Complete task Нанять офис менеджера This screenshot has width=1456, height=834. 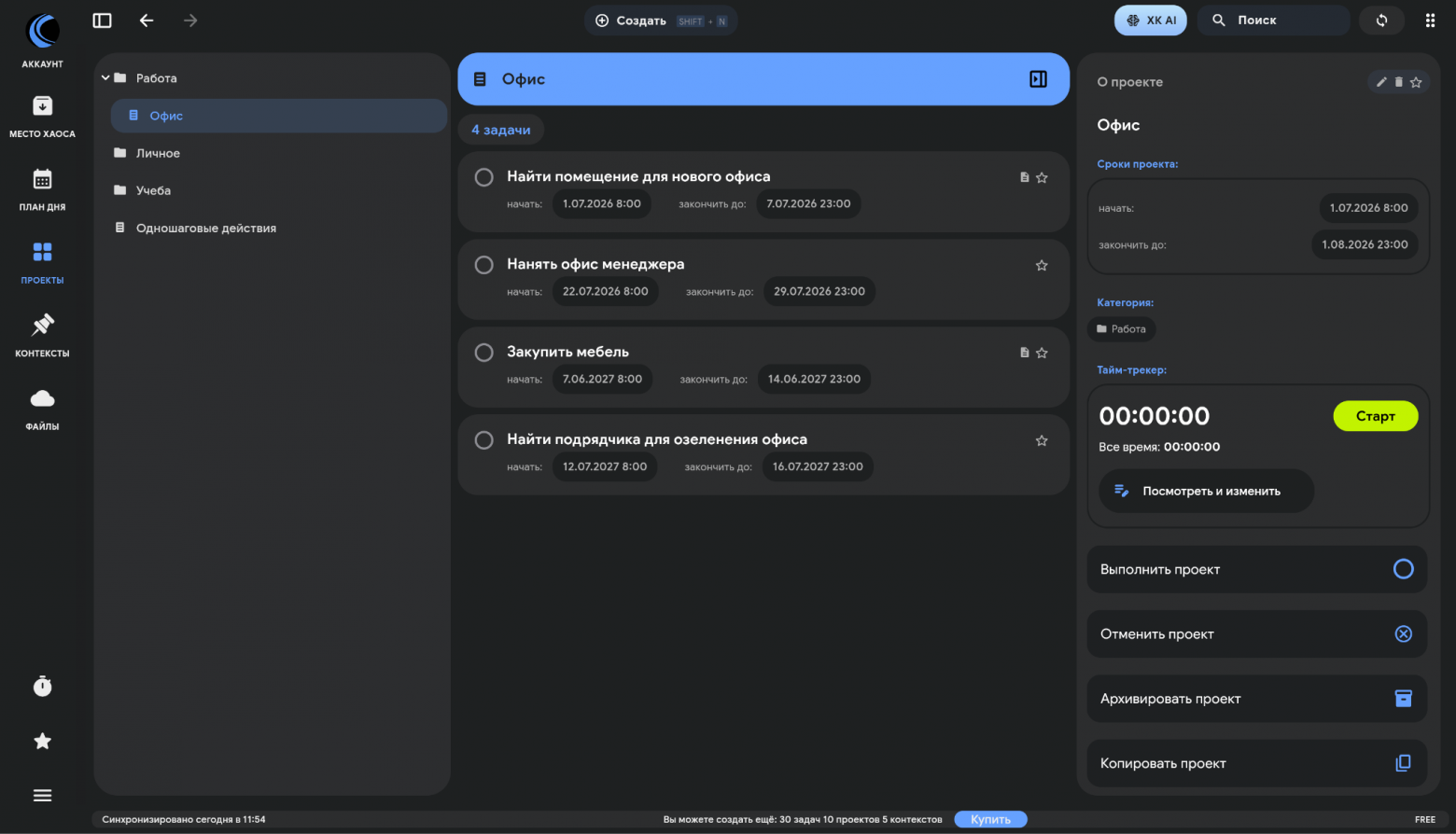(483, 265)
